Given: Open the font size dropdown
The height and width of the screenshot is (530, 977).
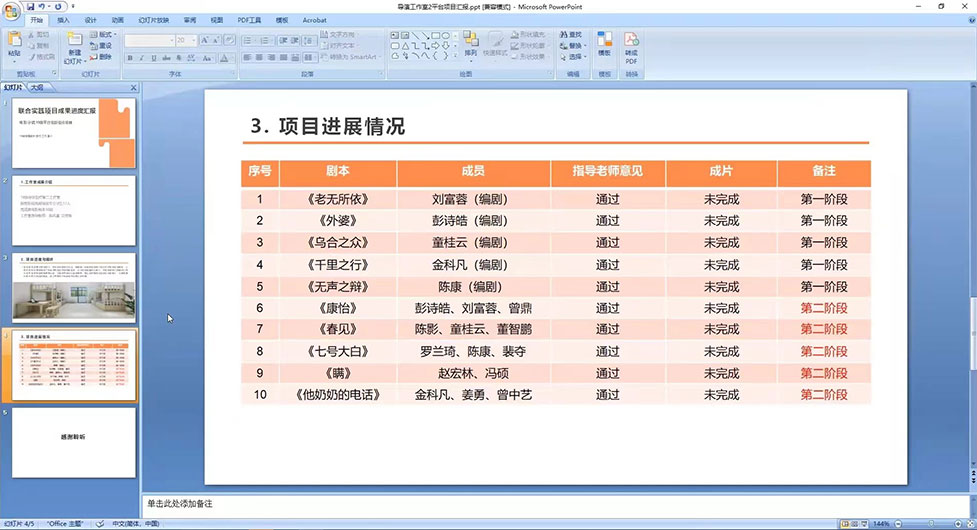Looking at the screenshot, I should 192,41.
